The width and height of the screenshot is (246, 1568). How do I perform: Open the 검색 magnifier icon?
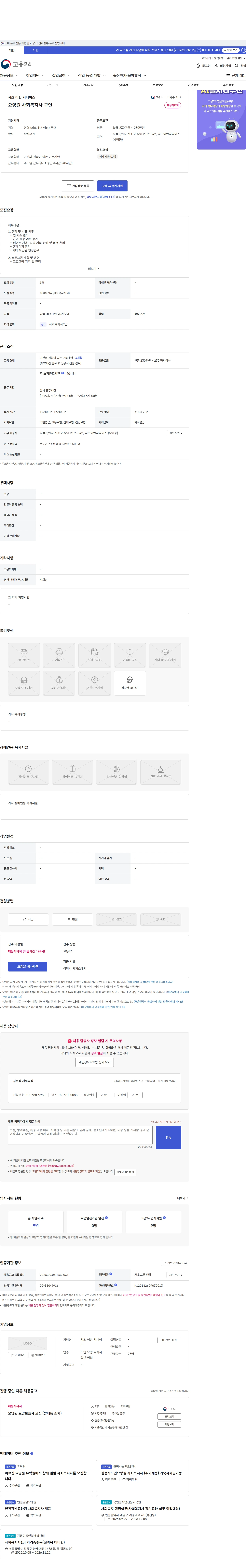pyautogui.click(x=237, y=66)
